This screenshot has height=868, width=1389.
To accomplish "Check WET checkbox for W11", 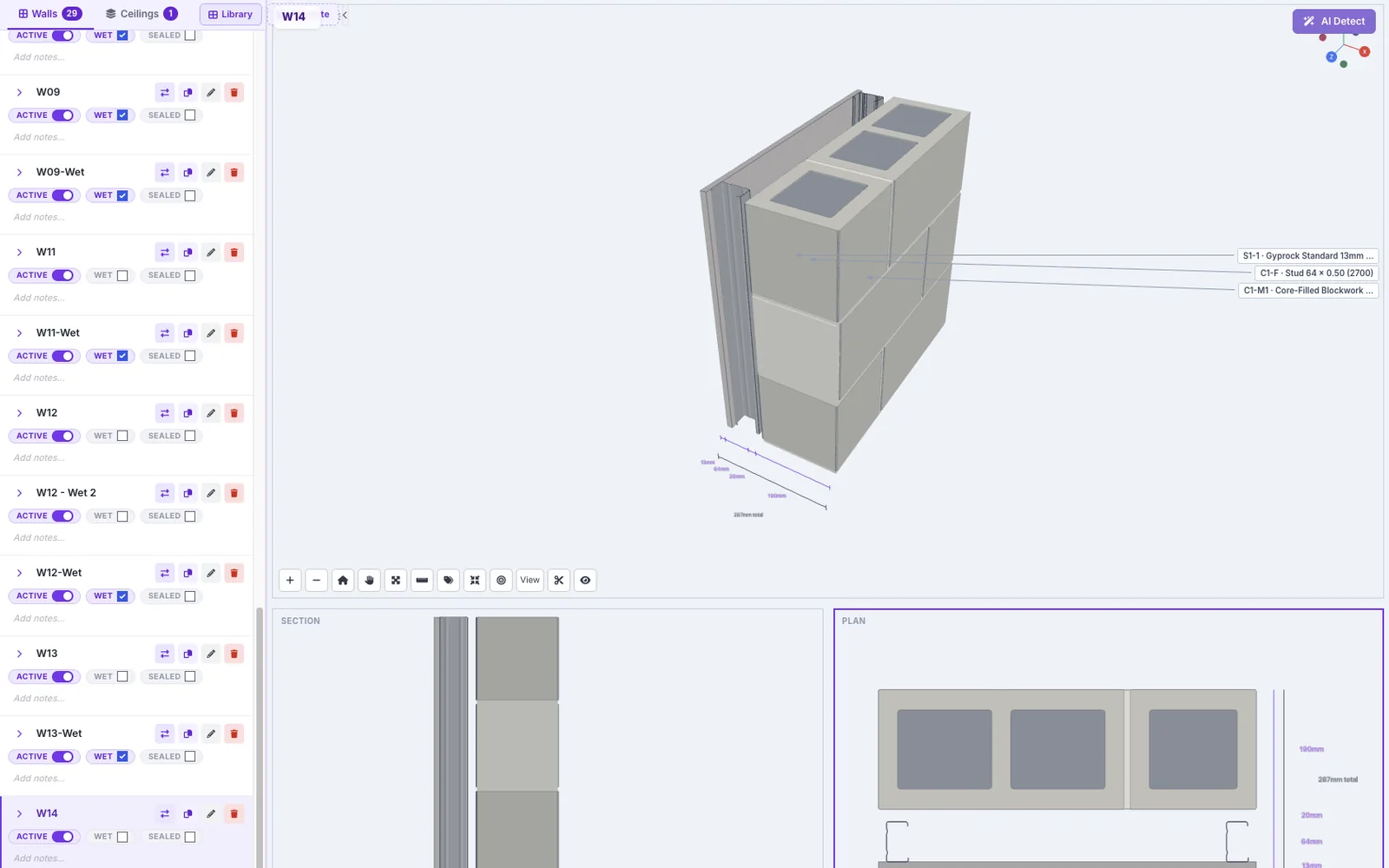I will pyautogui.click(x=122, y=275).
